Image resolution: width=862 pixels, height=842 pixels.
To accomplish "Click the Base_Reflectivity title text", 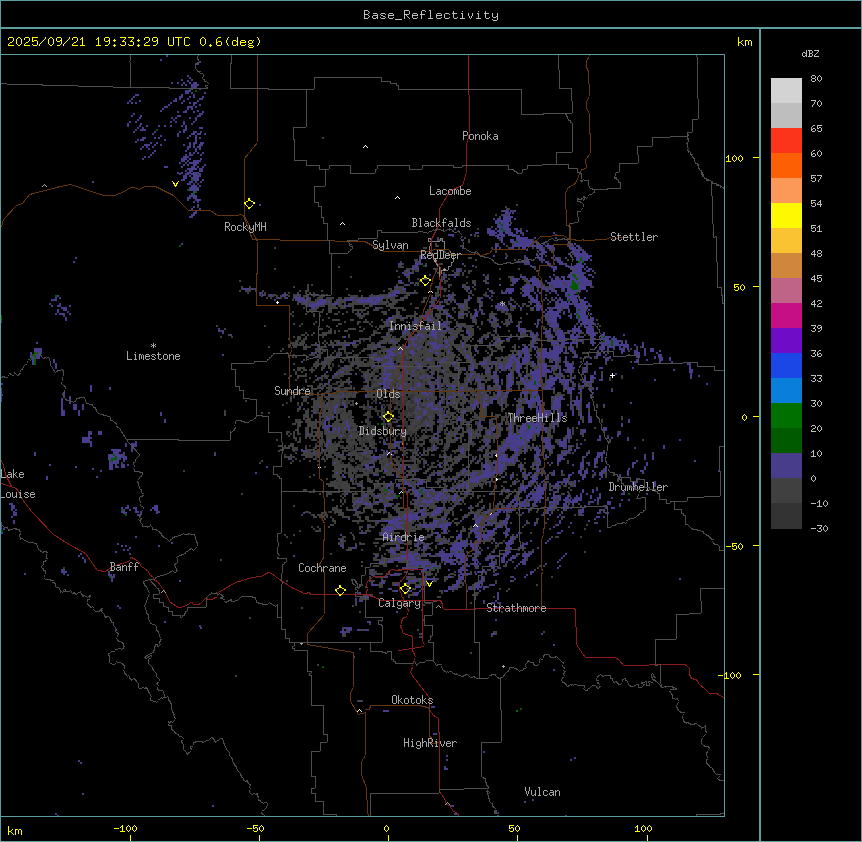I will [430, 15].
